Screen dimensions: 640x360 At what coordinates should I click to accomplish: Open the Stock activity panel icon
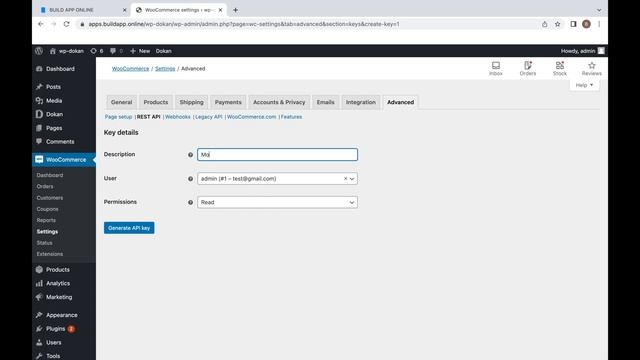560,68
